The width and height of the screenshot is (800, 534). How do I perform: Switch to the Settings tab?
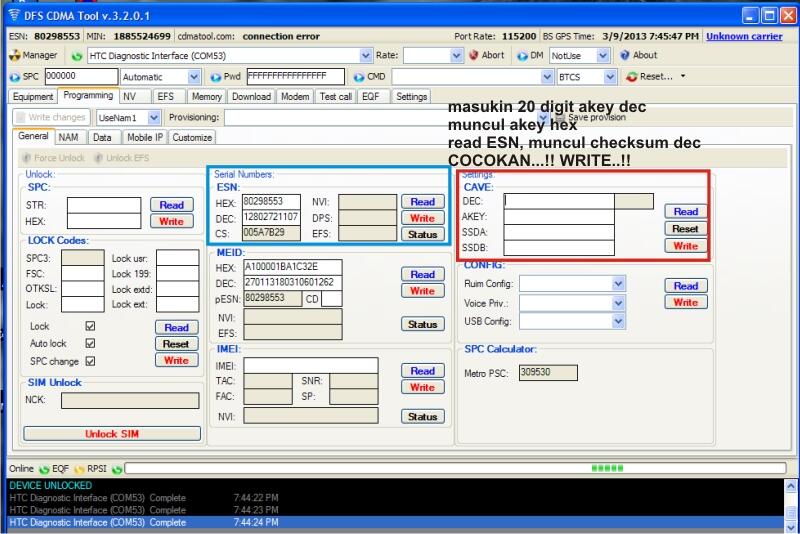(x=411, y=97)
